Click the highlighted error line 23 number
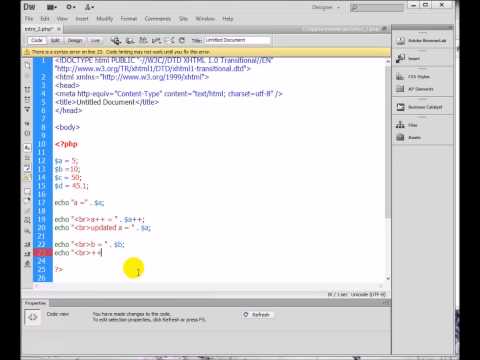480x360 pixels. (x=43, y=253)
